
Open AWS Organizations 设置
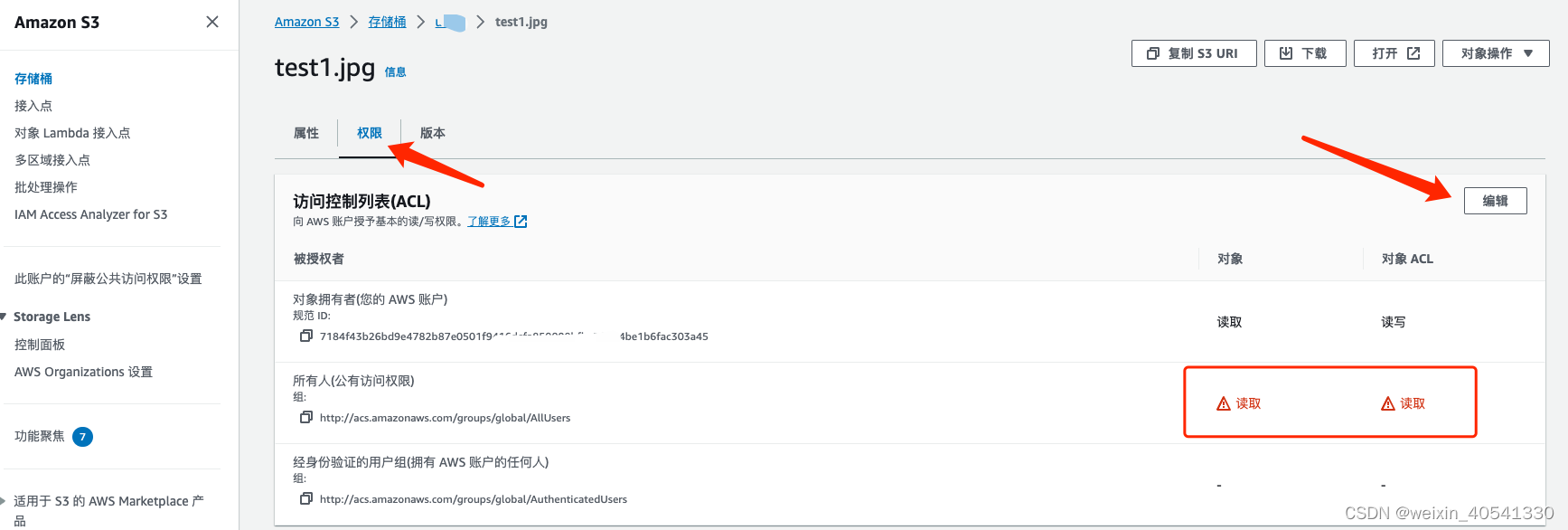pos(83,372)
